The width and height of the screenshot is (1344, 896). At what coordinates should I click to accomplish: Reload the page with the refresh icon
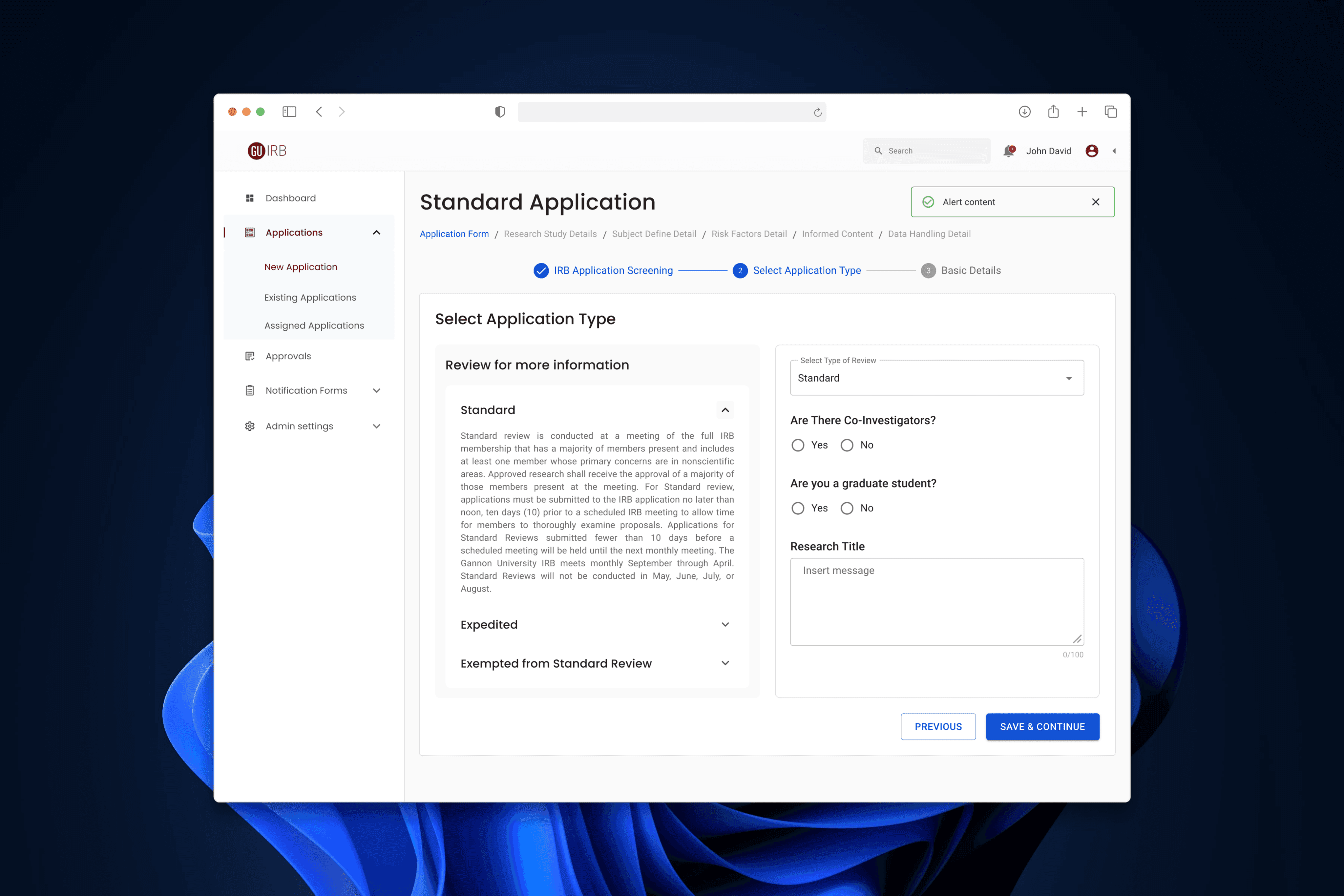click(x=818, y=112)
